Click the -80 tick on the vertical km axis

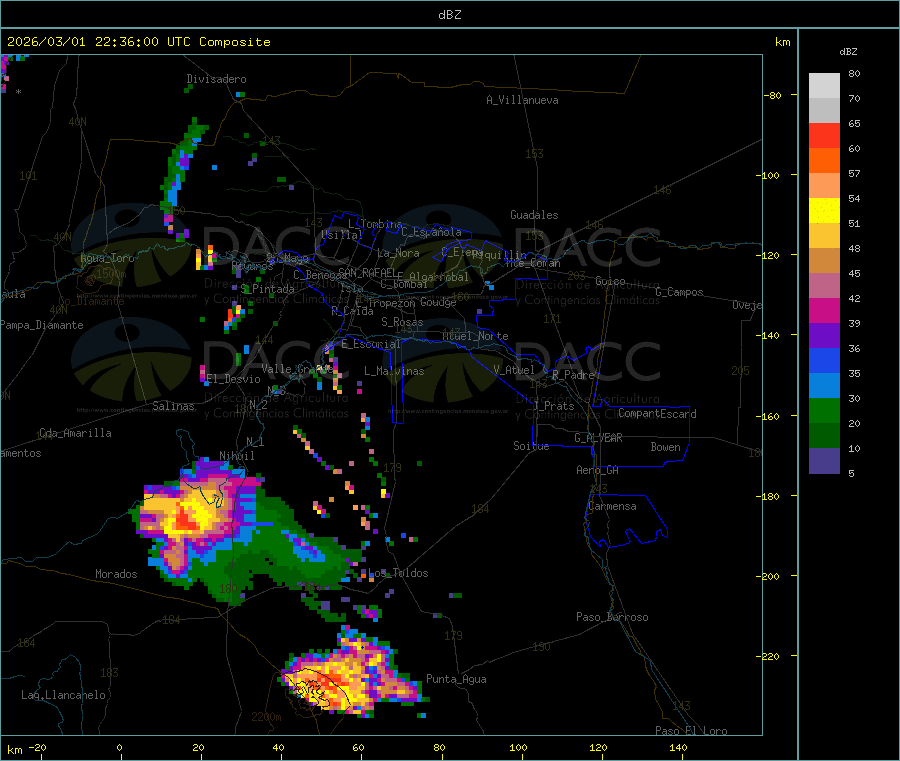[x=773, y=95]
